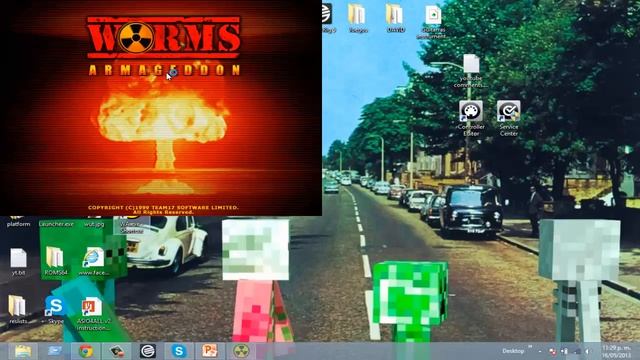Select the Launcher.exe desktop label

tap(56, 224)
